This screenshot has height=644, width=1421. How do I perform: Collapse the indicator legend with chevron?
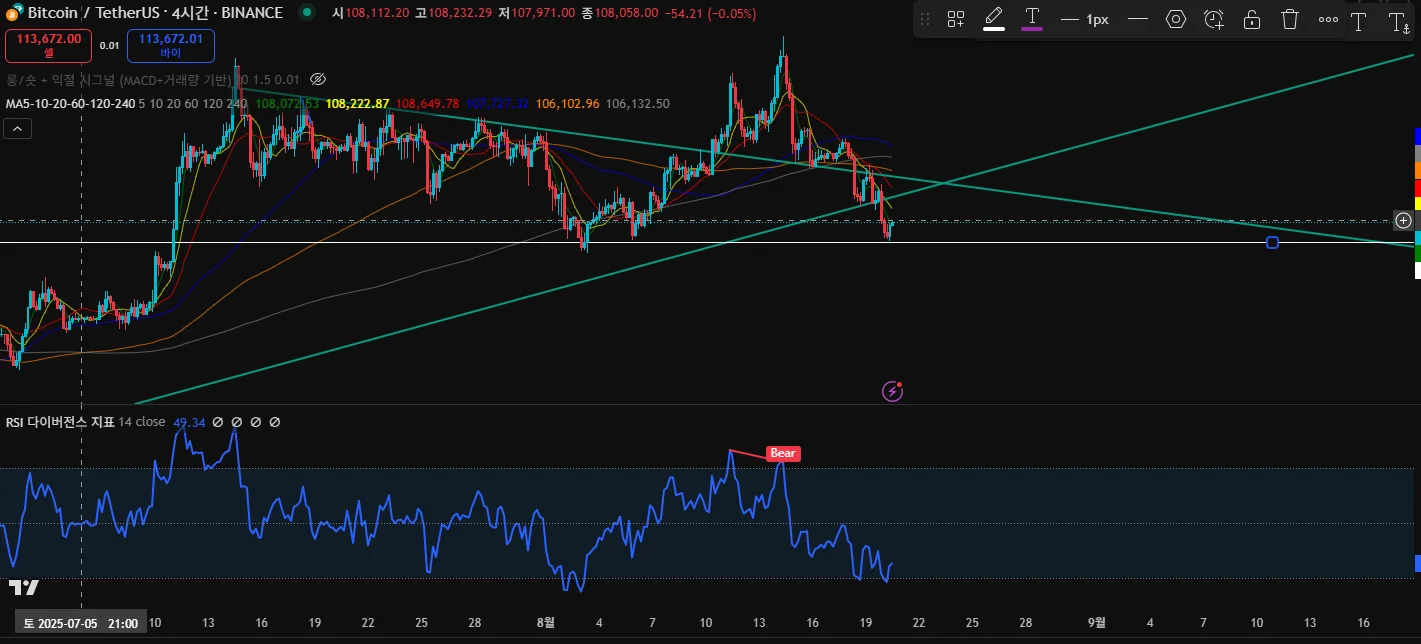[x=17, y=128]
